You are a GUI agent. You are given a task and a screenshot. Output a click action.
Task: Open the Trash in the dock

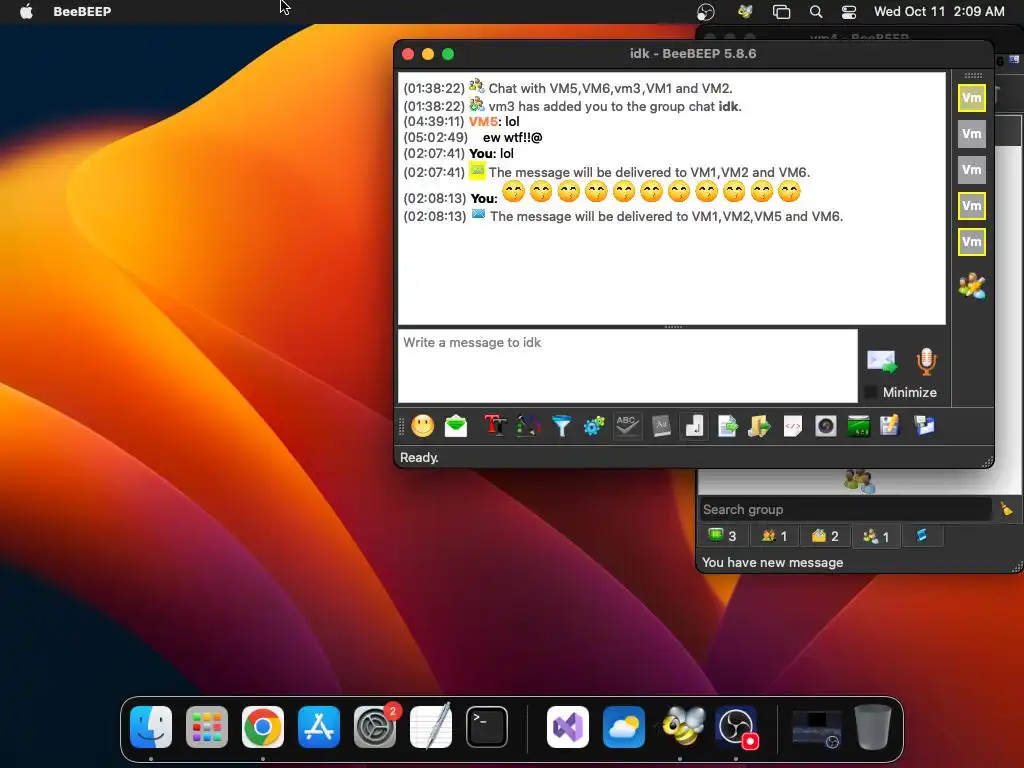coord(872,727)
